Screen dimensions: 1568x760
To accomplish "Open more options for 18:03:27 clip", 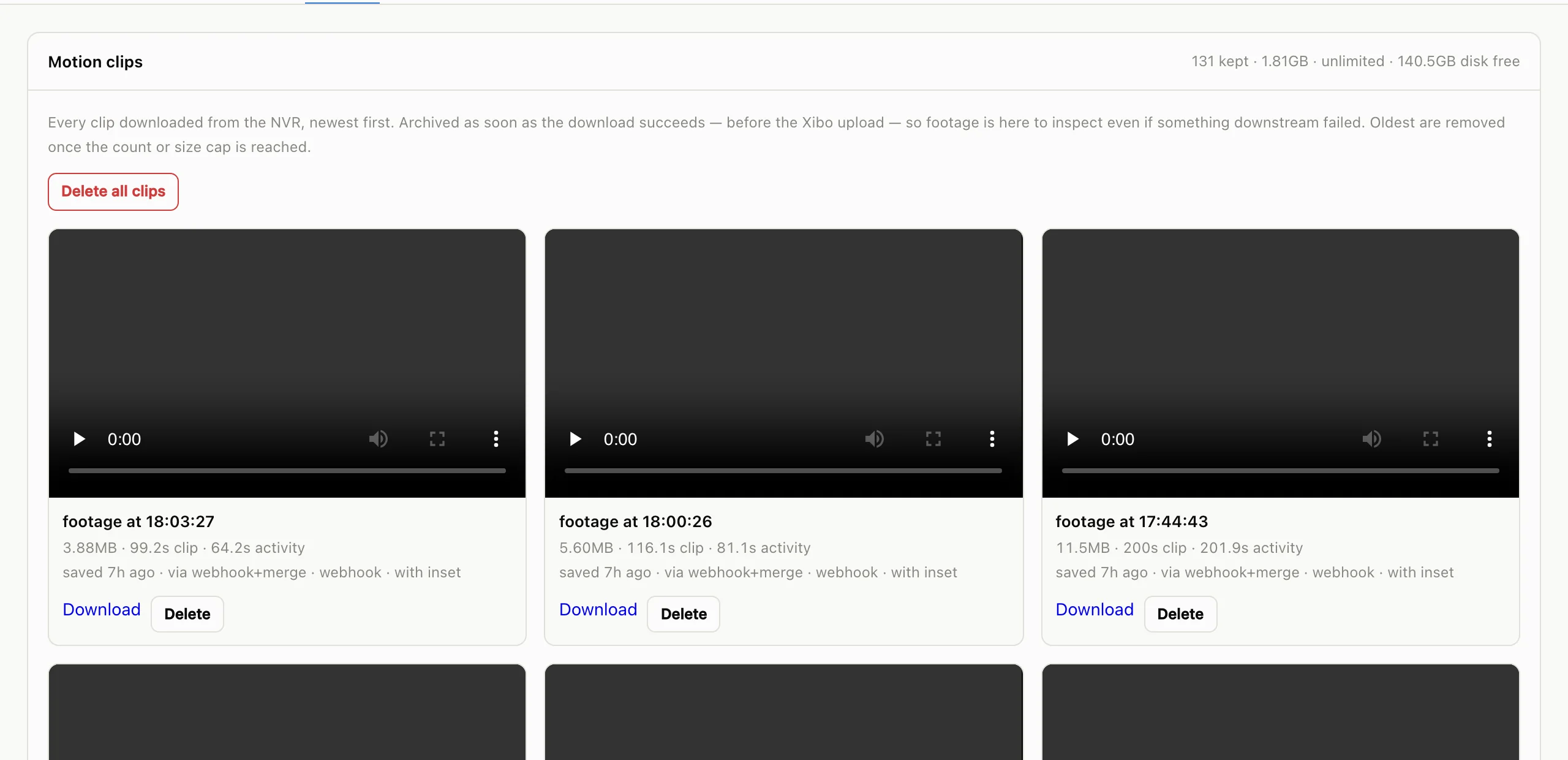I will 496,439.
